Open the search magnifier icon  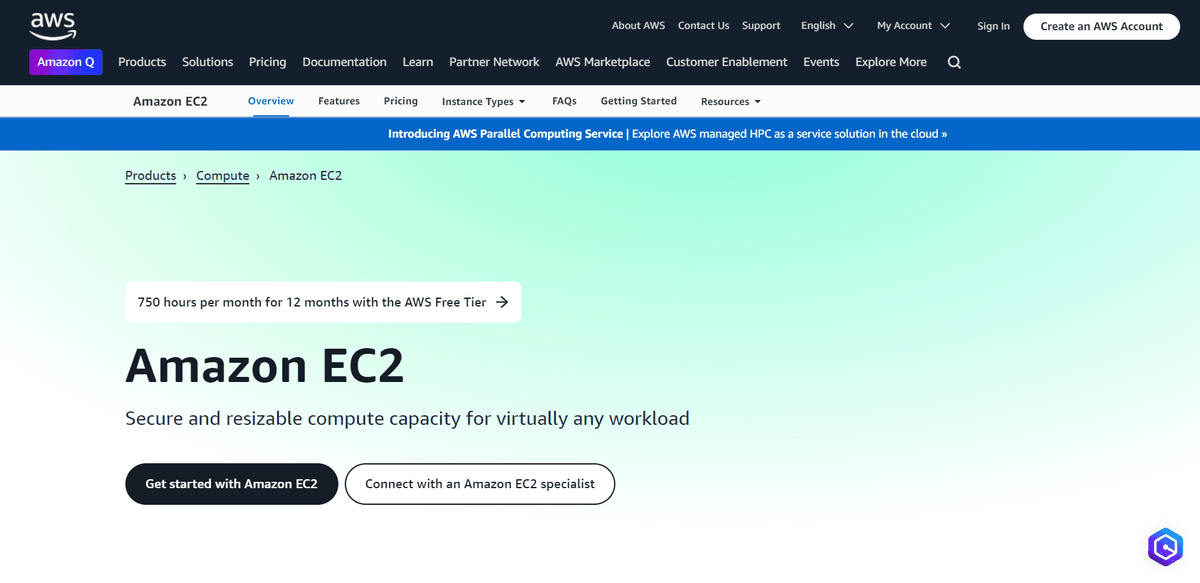coord(953,62)
